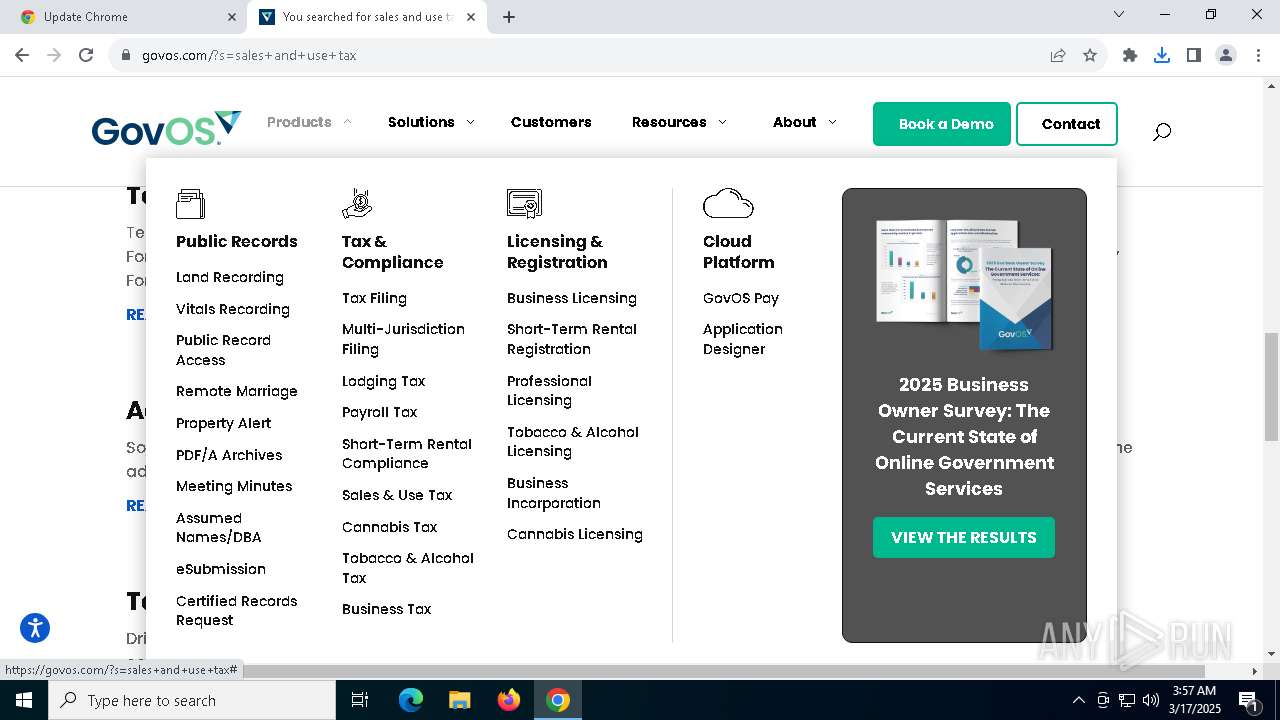
Task: Click the Cloud Platform cloud icon
Action: coord(728,203)
